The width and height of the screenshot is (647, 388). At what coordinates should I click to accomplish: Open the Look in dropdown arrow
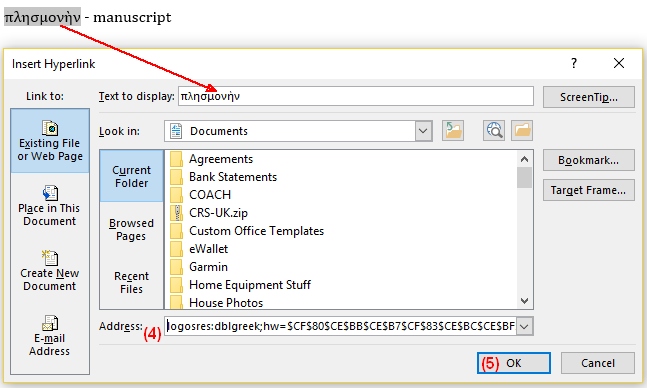423,131
